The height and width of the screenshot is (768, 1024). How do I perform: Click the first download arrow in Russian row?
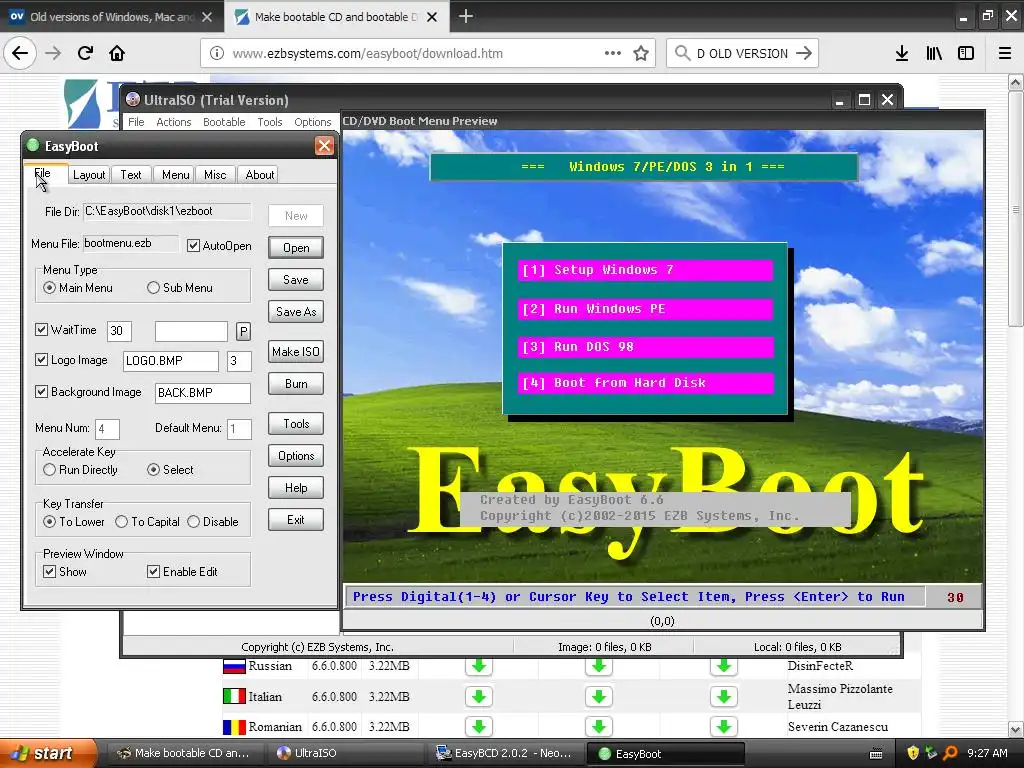(x=479, y=665)
